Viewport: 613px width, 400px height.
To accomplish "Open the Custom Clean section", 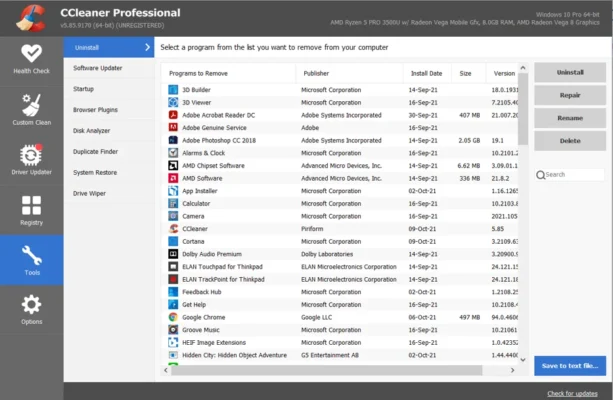I will (29, 111).
